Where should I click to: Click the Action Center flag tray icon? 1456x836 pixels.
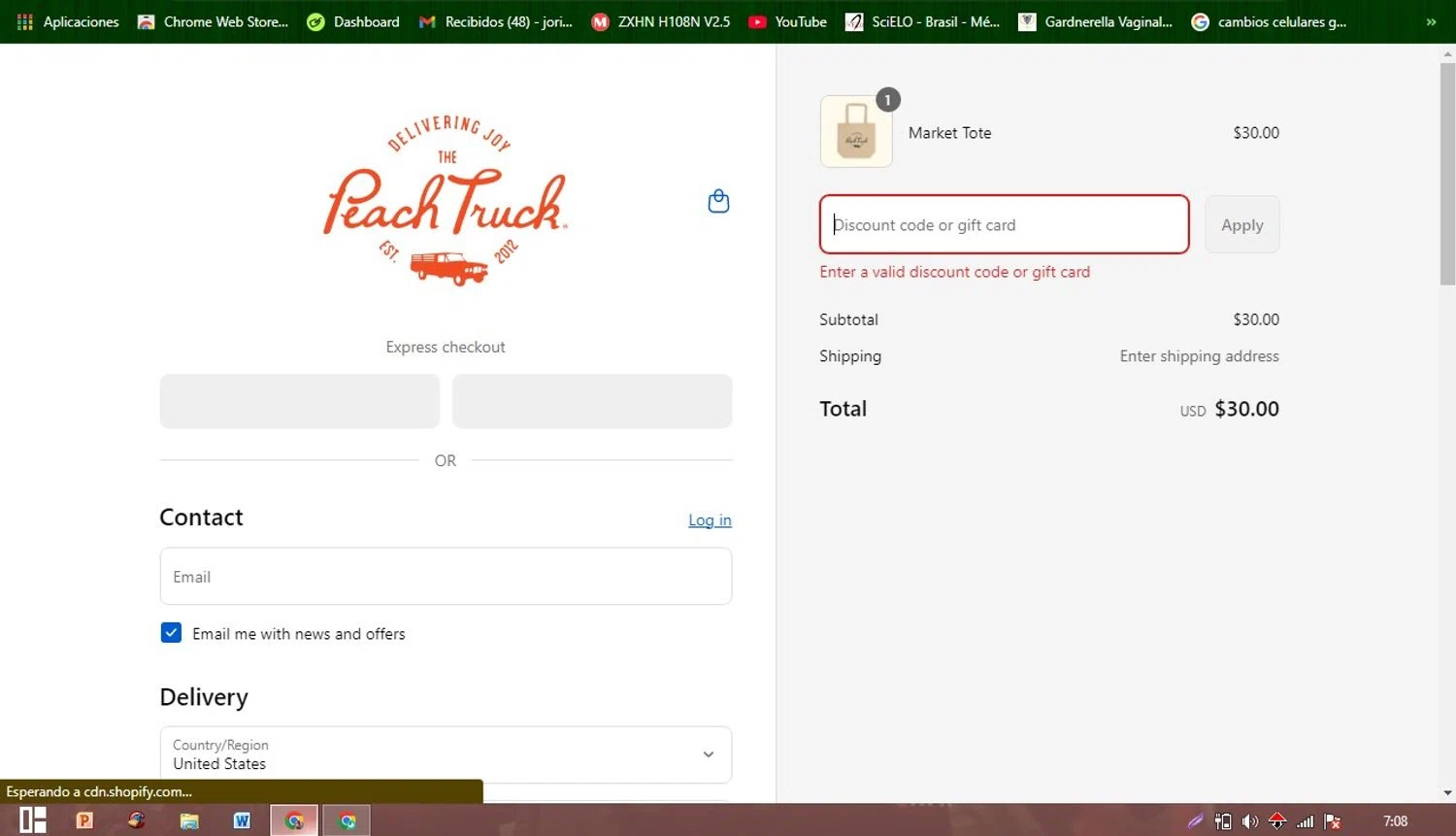[x=1333, y=821]
